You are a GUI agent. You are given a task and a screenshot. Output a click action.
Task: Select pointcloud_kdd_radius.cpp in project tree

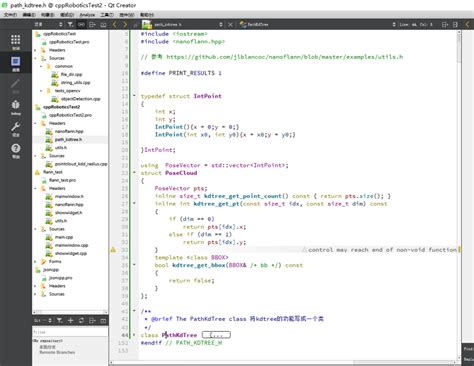pos(81,164)
